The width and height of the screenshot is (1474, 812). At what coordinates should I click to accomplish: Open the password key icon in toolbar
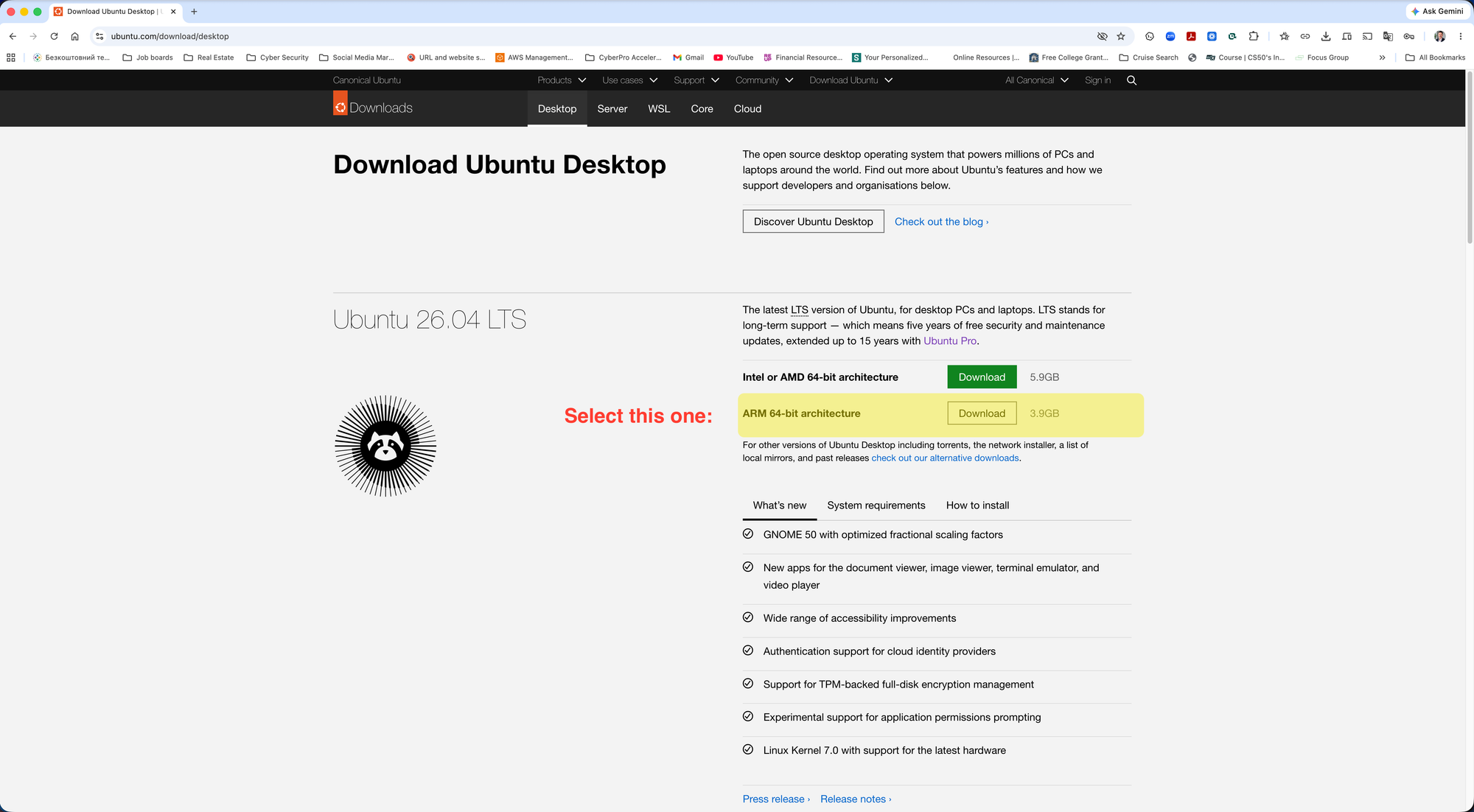point(1408,36)
